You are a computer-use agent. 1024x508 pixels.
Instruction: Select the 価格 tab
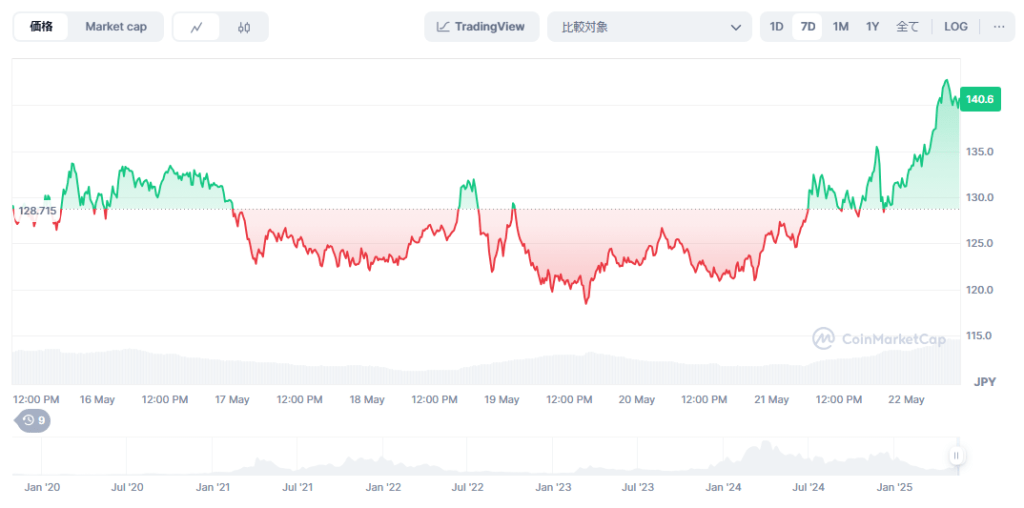pyautogui.click(x=42, y=27)
